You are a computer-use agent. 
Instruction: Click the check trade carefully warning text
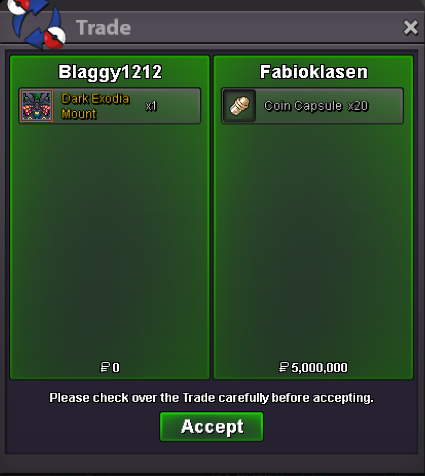click(211, 398)
